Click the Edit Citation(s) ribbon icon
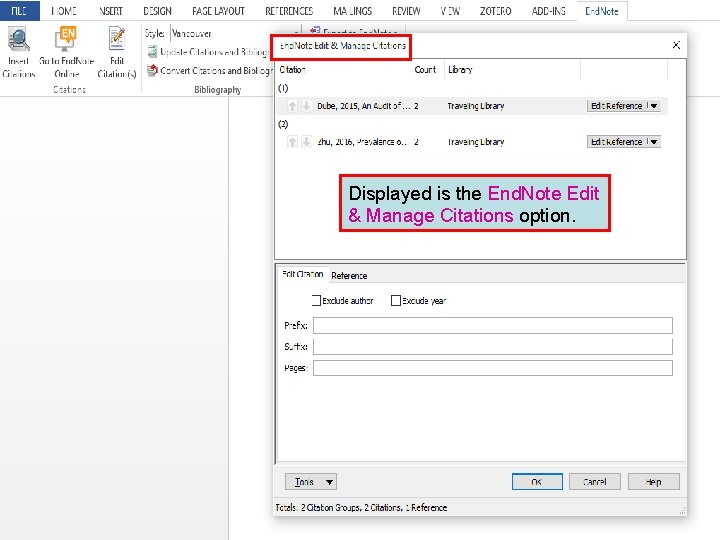This screenshot has width=720, height=540. (117, 39)
